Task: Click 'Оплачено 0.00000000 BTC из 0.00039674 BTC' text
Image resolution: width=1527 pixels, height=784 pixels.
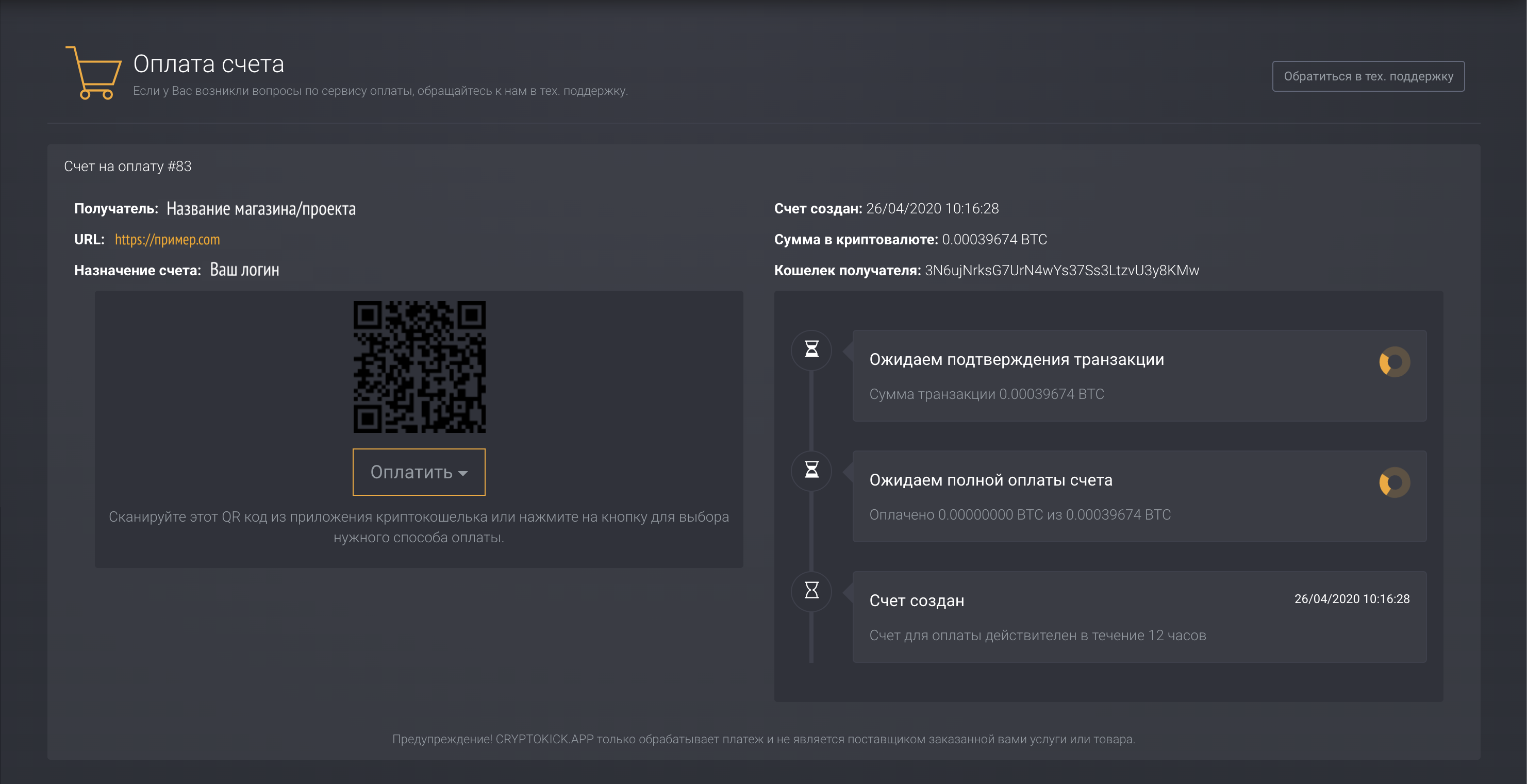Action: click(1020, 515)
